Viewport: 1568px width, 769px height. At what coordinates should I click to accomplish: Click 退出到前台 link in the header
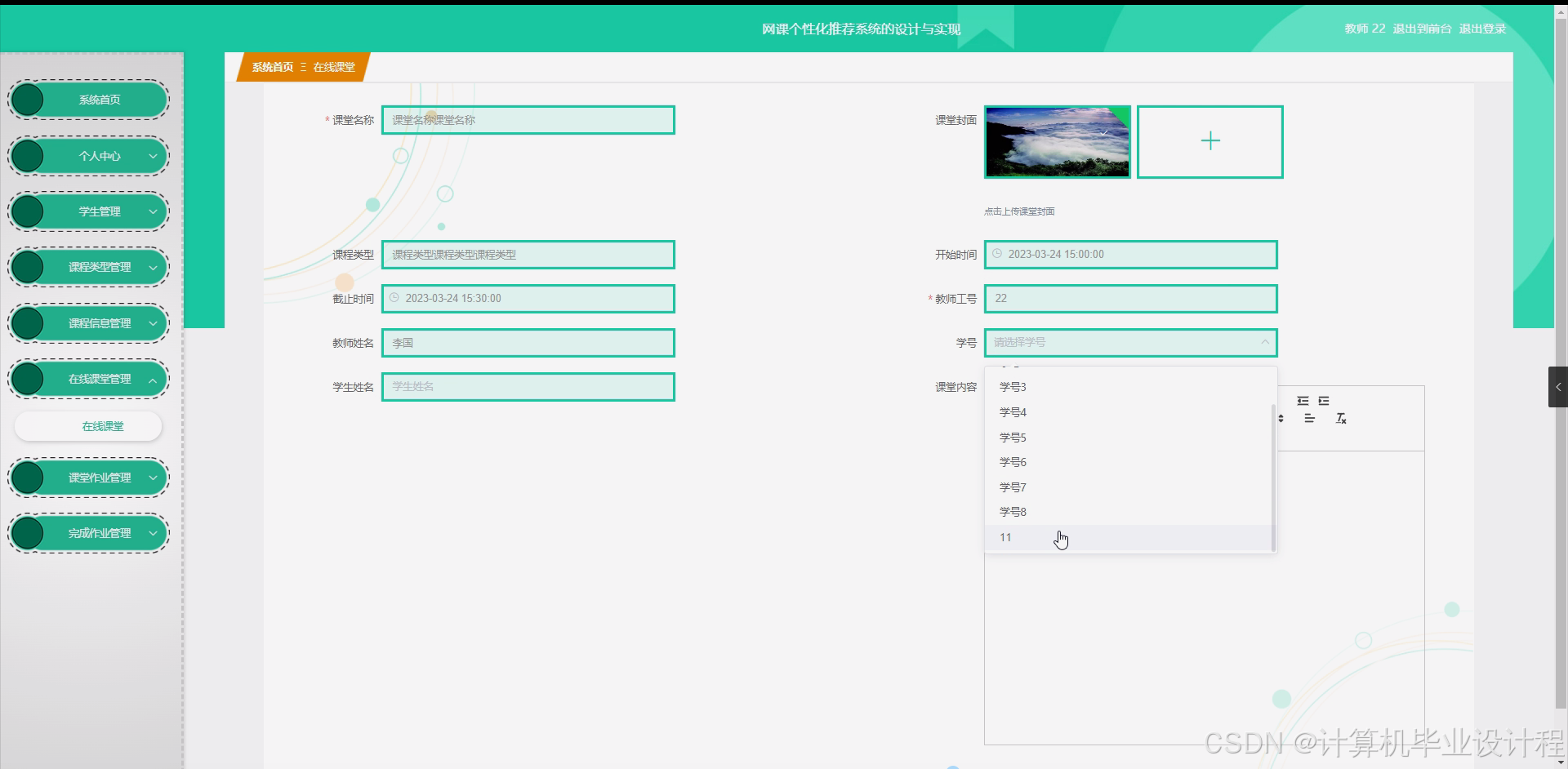click(1422, 29)
